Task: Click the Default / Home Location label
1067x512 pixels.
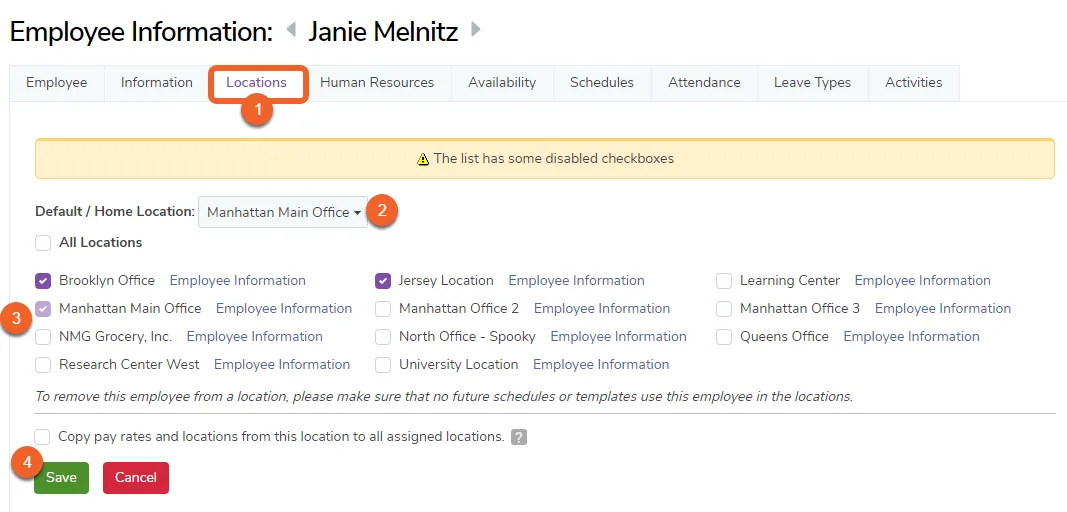Action: click(115, 212)
